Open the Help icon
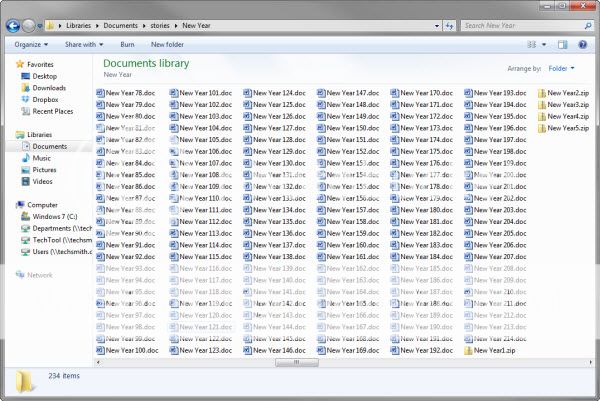This screenshot has height=401, width=600. pyautogui.click(x=582, y=44)
